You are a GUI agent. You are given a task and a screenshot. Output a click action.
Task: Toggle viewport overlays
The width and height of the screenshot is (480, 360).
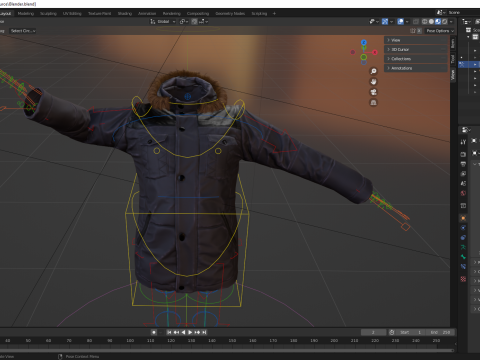[401, 22]
